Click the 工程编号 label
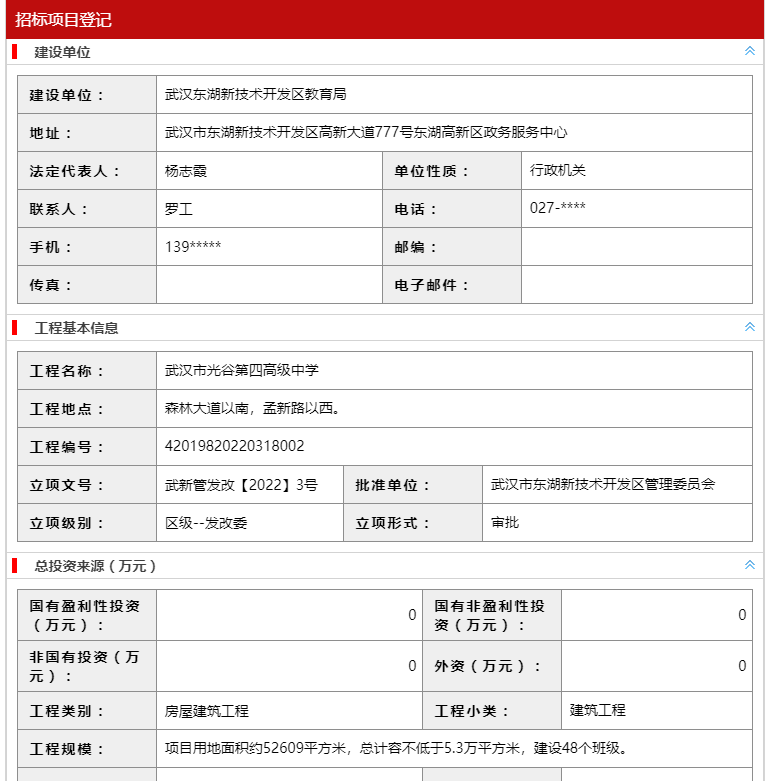The image size is (765, 781). [x=66, y=447]
